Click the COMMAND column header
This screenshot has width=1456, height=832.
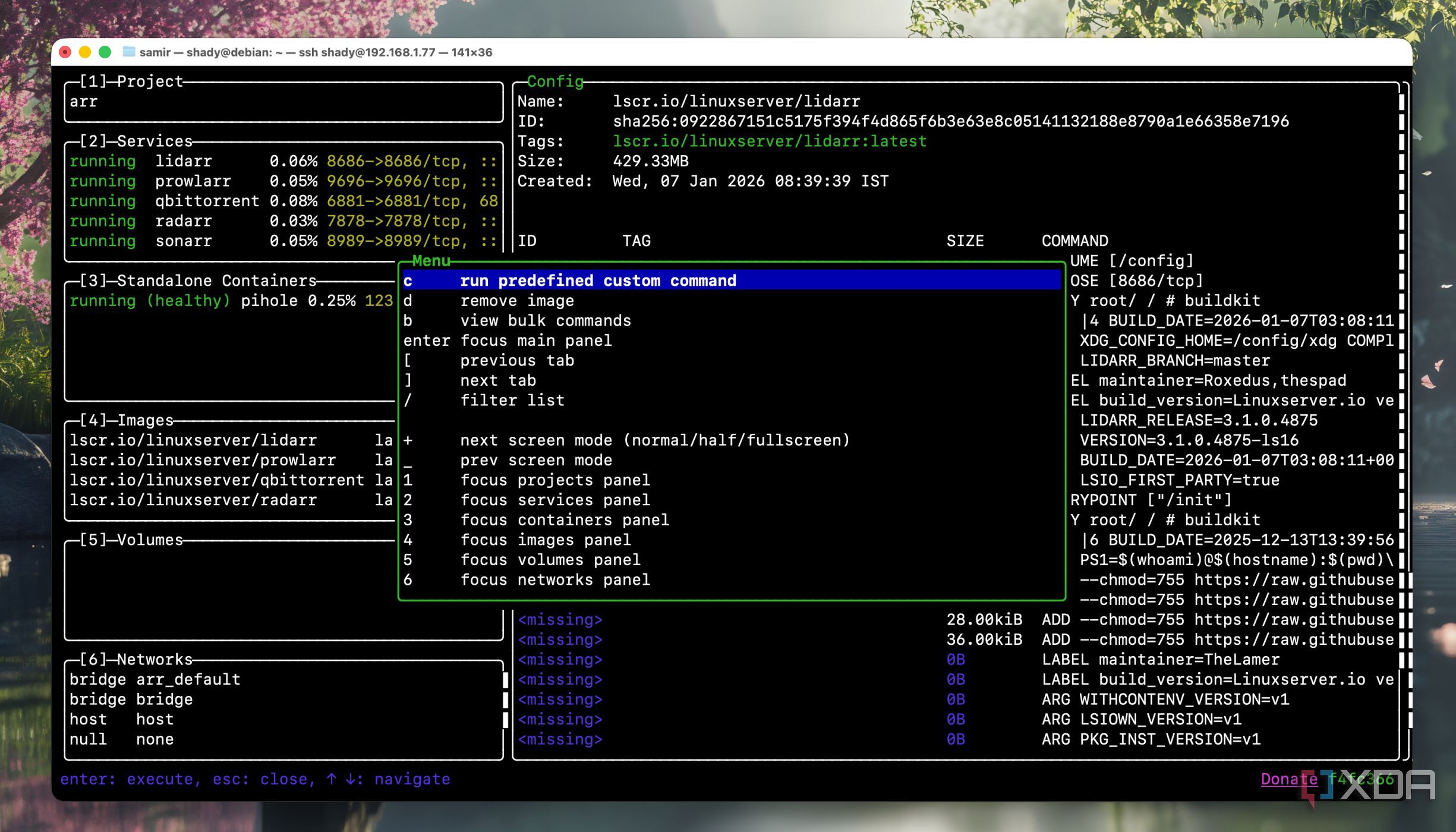pos(1074,241)
